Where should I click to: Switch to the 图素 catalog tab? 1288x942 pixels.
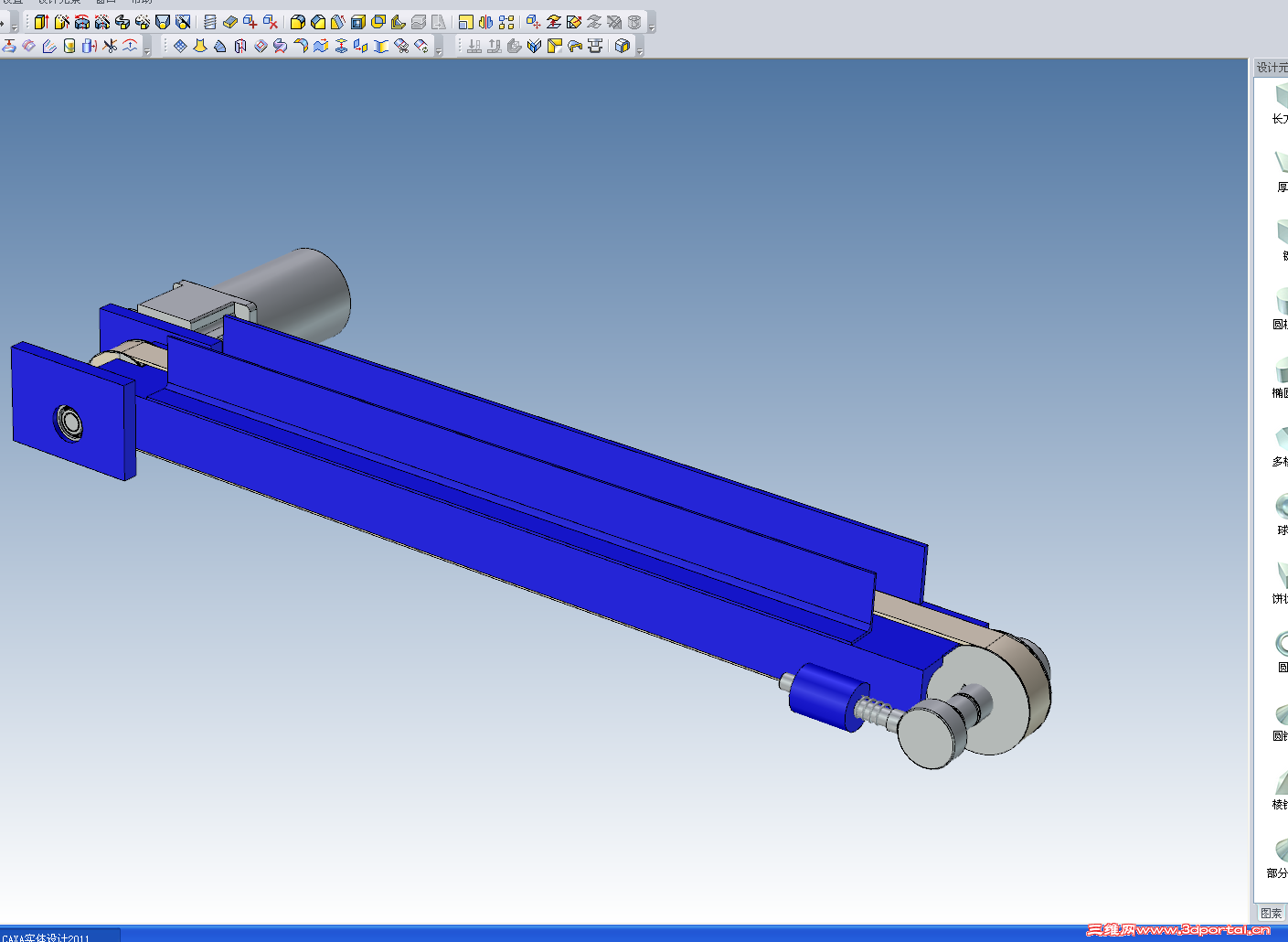1271,913
